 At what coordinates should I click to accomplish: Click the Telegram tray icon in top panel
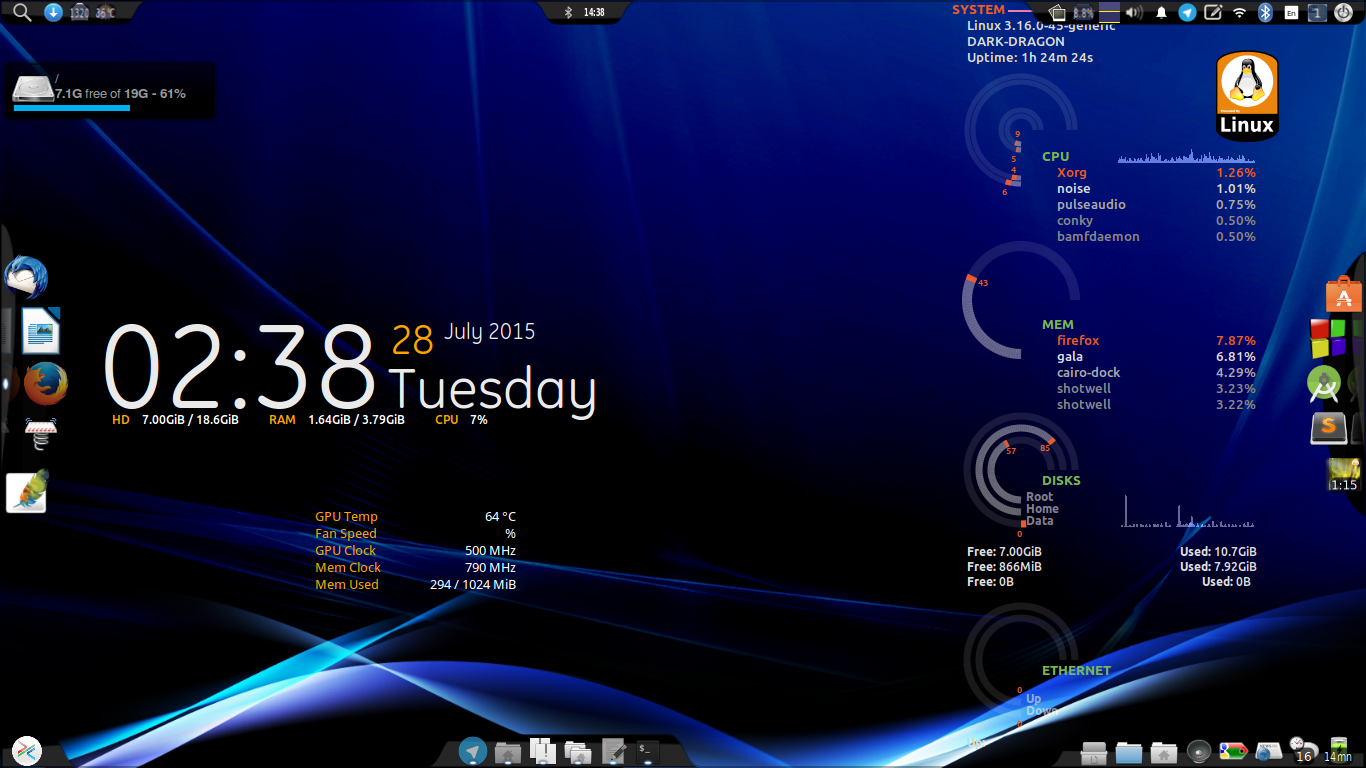[x=1187, y=13]
